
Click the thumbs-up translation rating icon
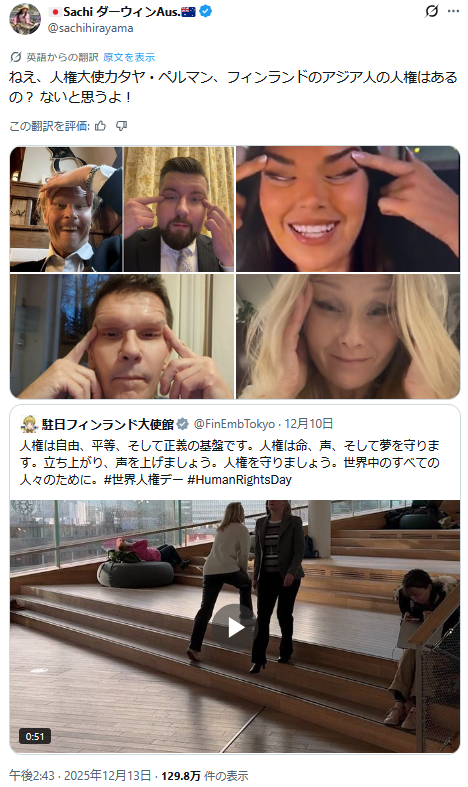pos(100,126)
